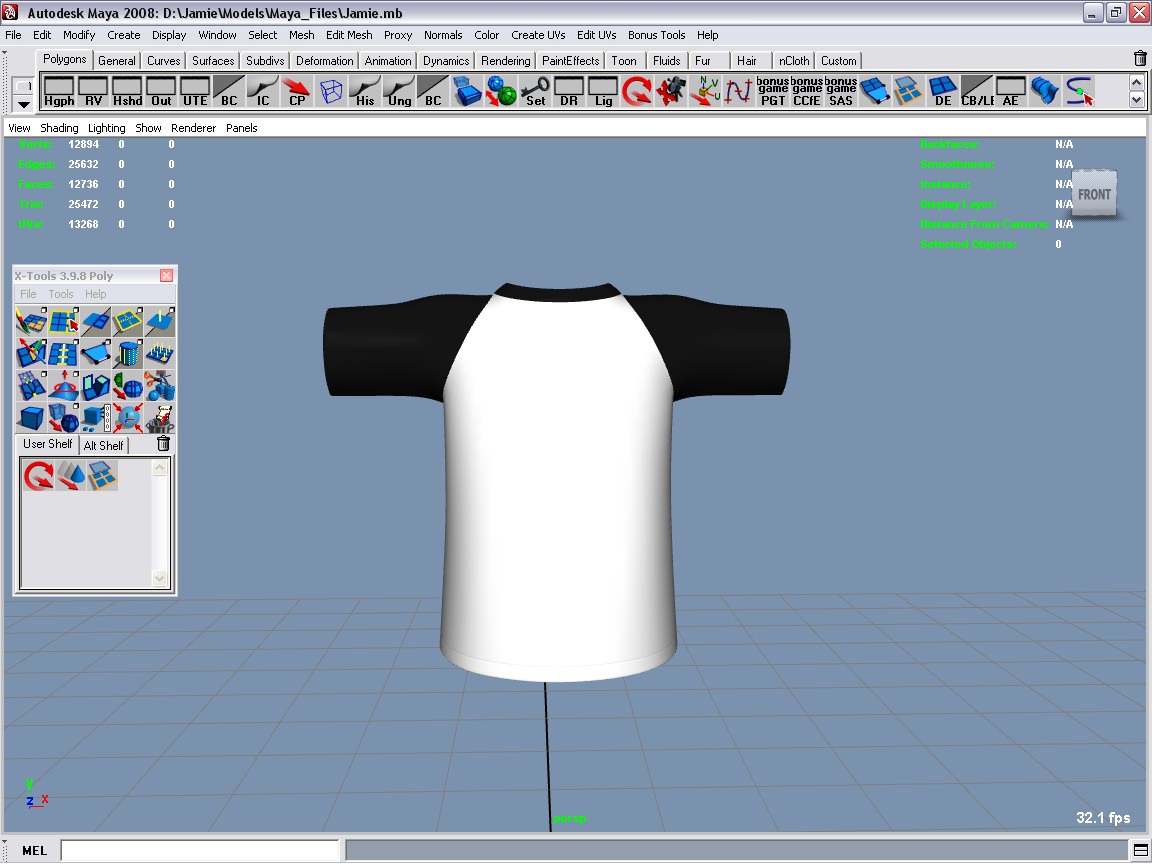The width and height of the screenshot is (1152, 864).
Task: Open the Create UVs menu
Action: point(538,35)
